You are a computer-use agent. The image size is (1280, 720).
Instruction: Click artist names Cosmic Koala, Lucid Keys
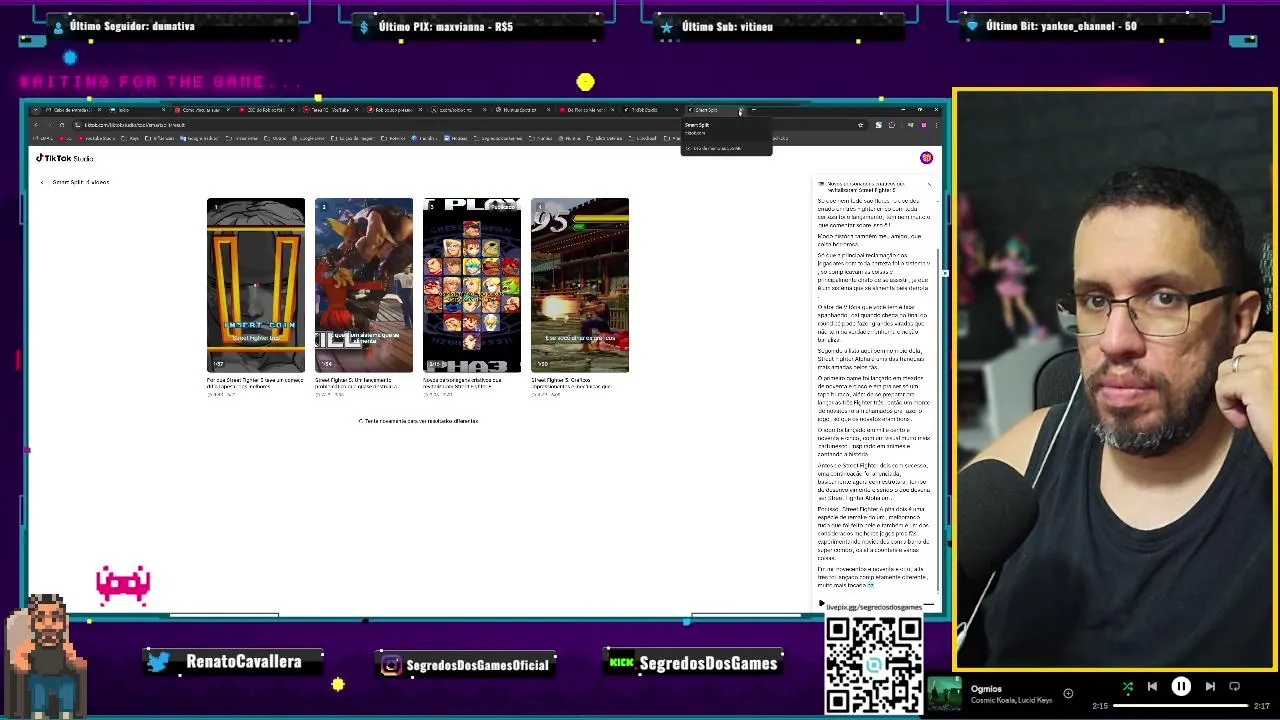point(1011,700)
